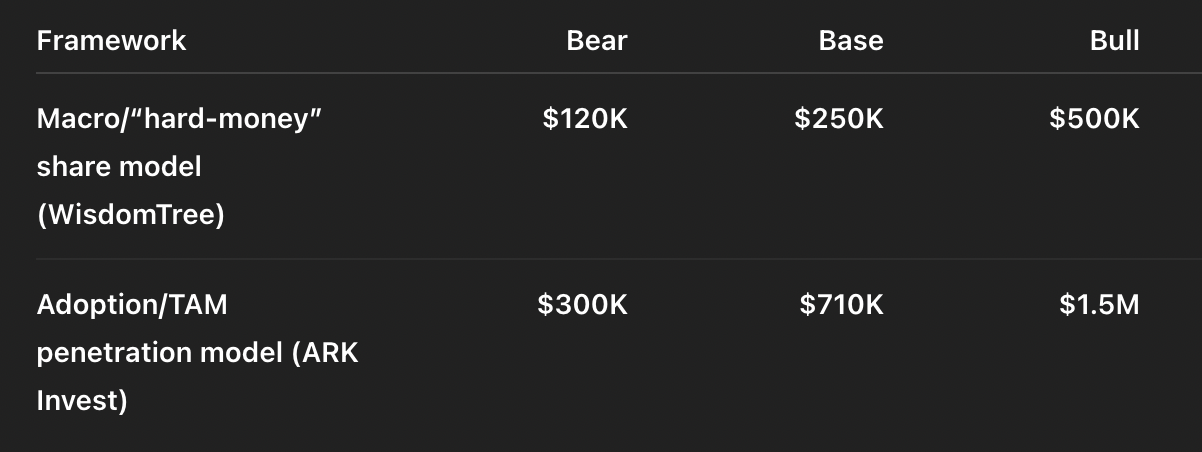Click the $250K base value
1202x452 pixels.
coord(839,119)
